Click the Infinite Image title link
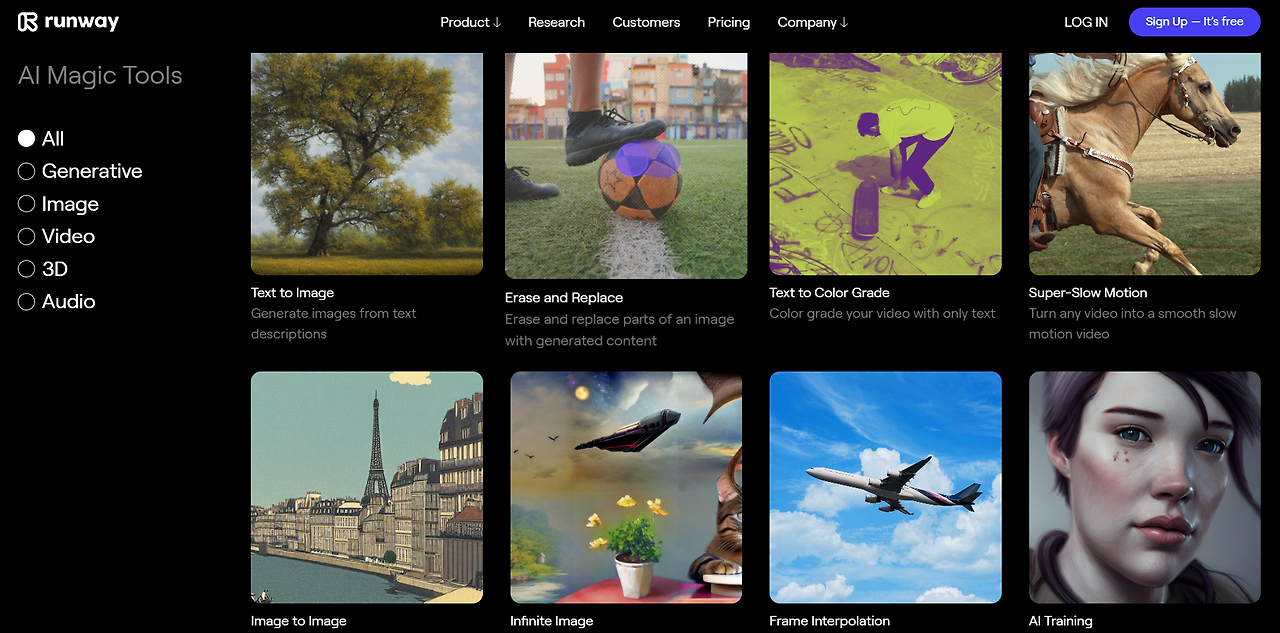This screenshot has height=633, width=1280. pyautogui.click(x=551, y=621)
